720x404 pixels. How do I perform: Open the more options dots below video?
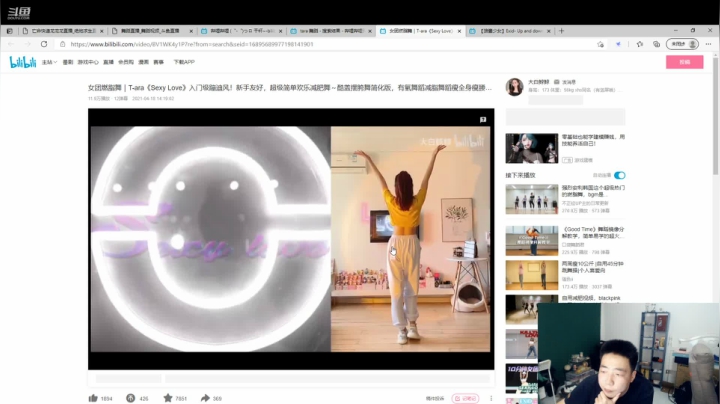click(x=491, y=398)
